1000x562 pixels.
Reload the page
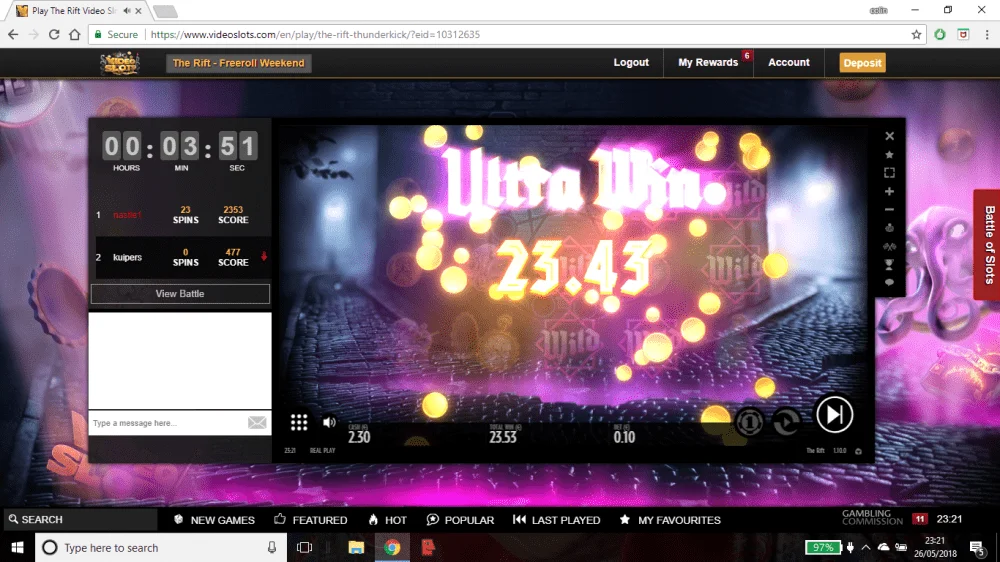tap(54, 34)
